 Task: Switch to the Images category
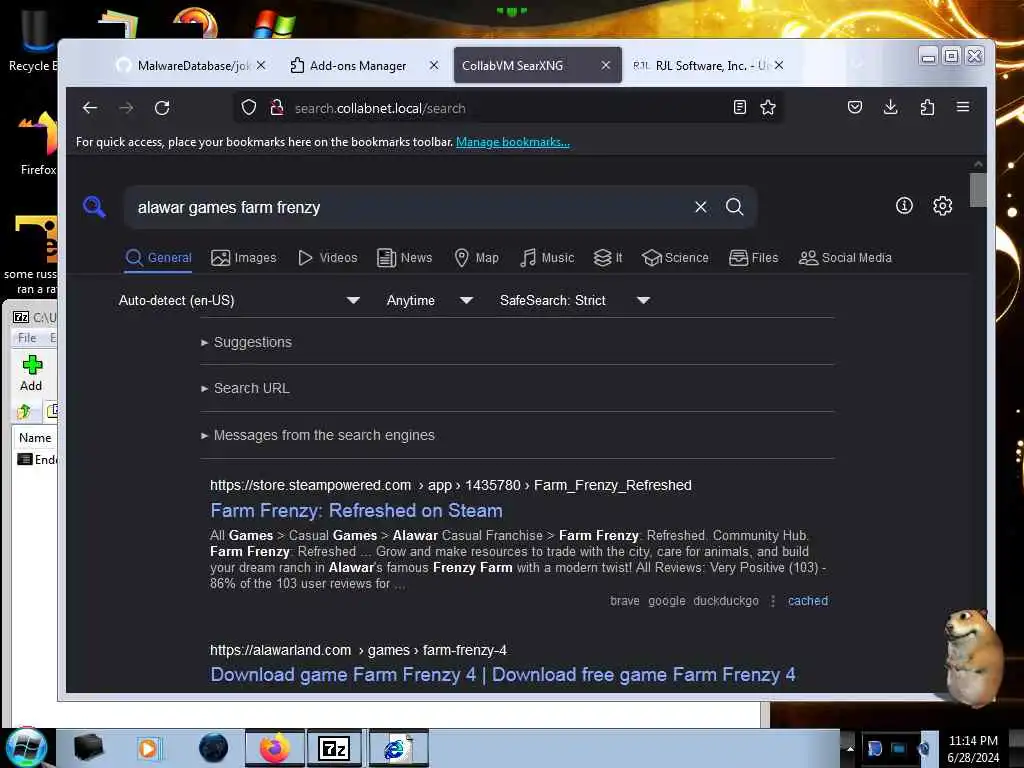tap(244, 258)
